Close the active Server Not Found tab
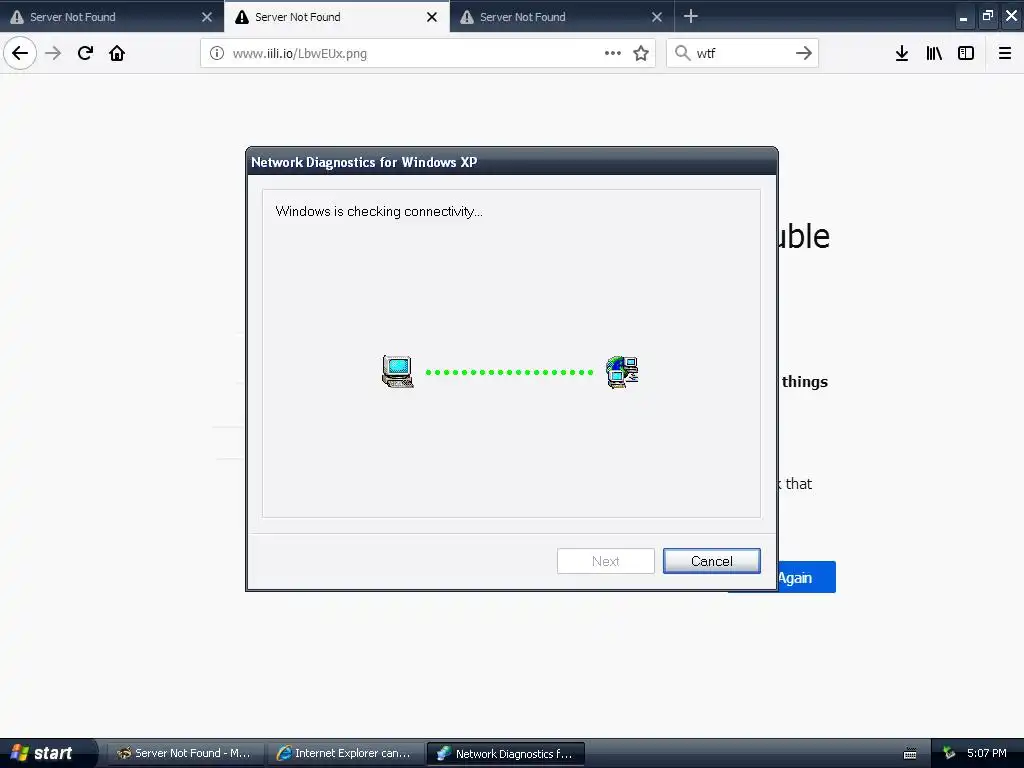Image resolution: width=1024 pixels, height=768 pixels. pos(432,17)
